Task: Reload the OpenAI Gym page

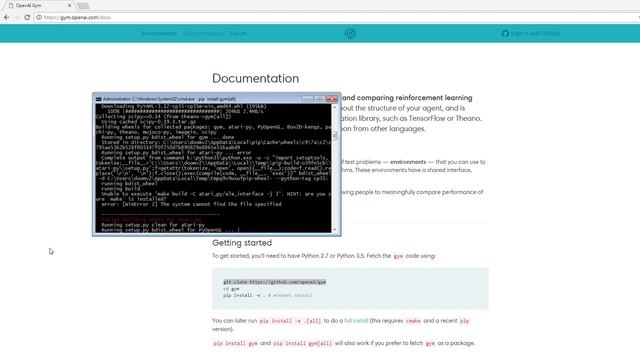Action: (27, 17)
